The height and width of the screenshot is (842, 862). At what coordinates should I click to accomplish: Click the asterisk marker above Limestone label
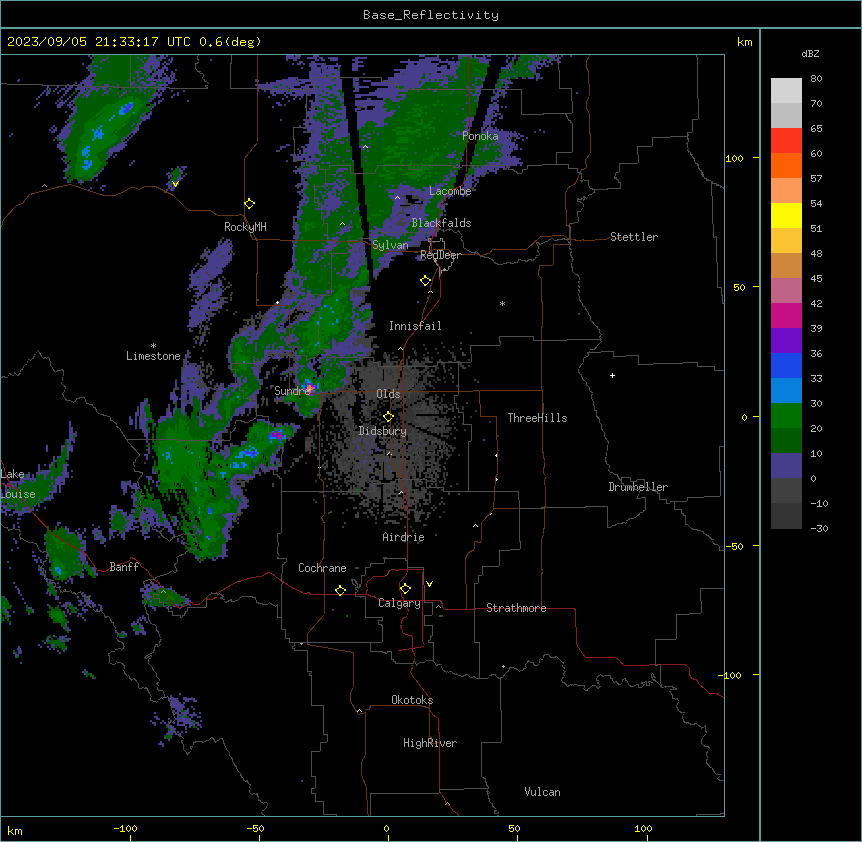pos(153,346)
